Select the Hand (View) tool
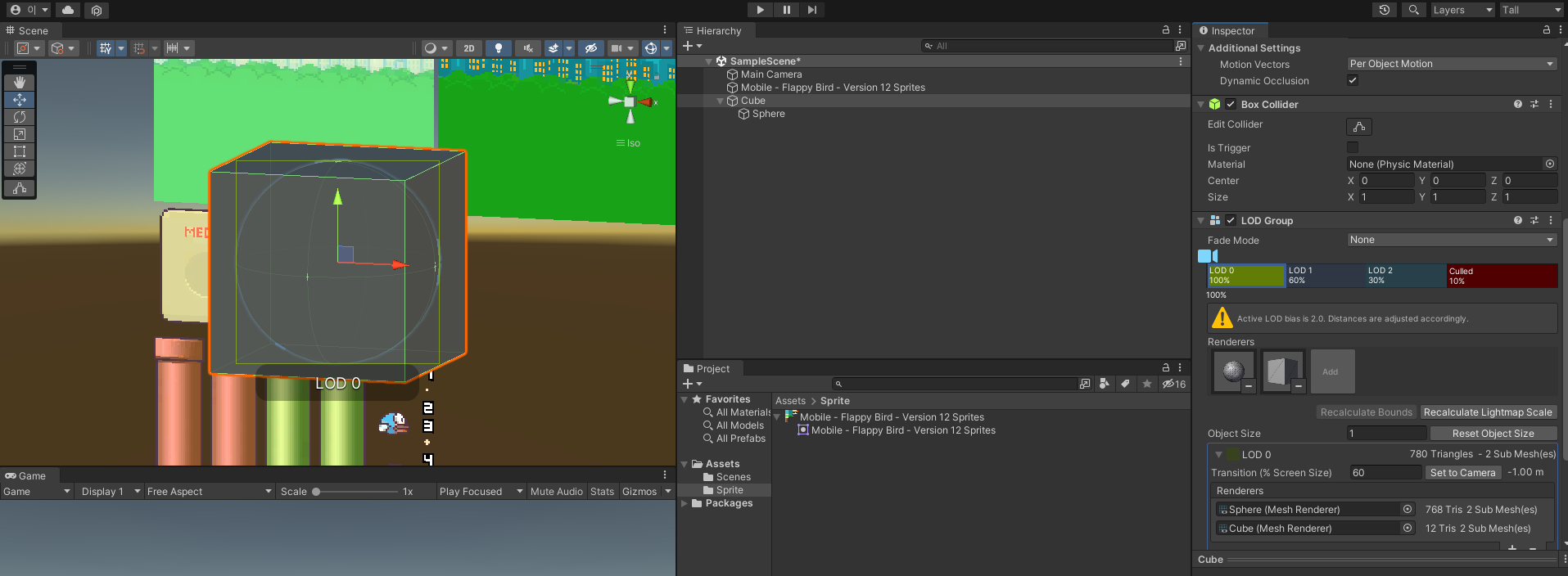 click(20, 83)
